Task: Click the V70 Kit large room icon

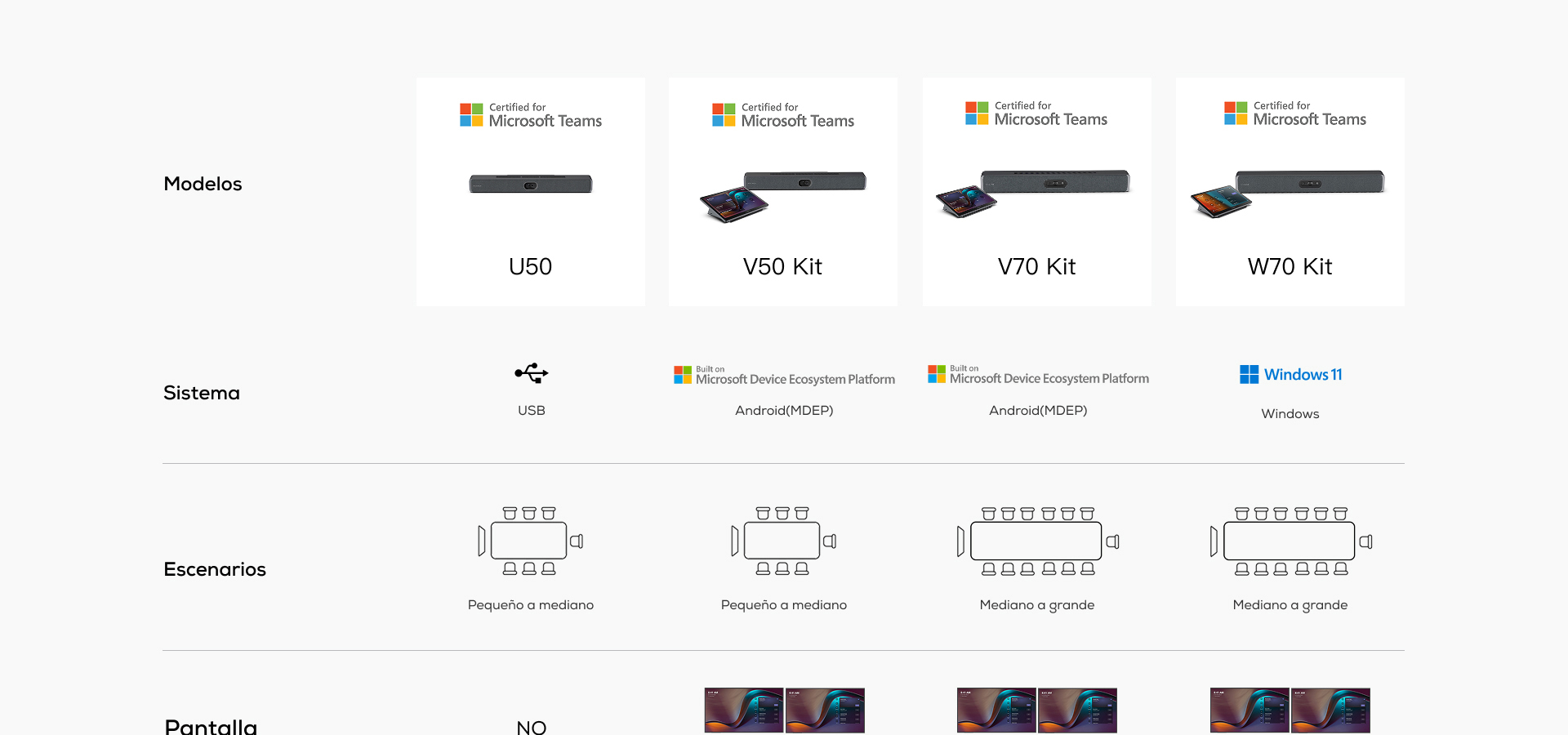Action: click(x=1037, y=541)
